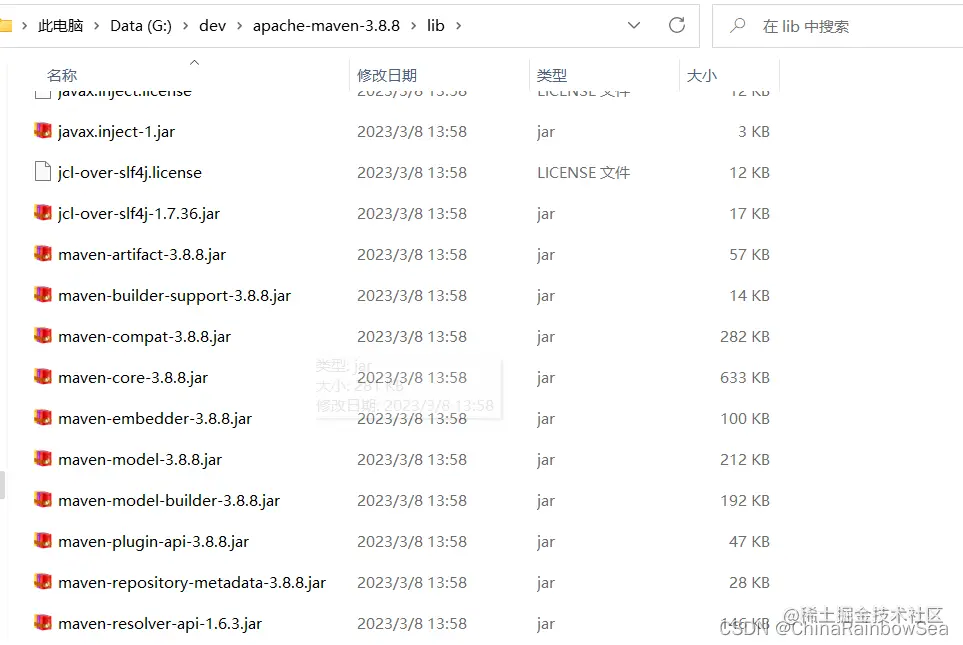Expand the chevron after lib
This screenshot has width=963, height=645.
[458, 26]
